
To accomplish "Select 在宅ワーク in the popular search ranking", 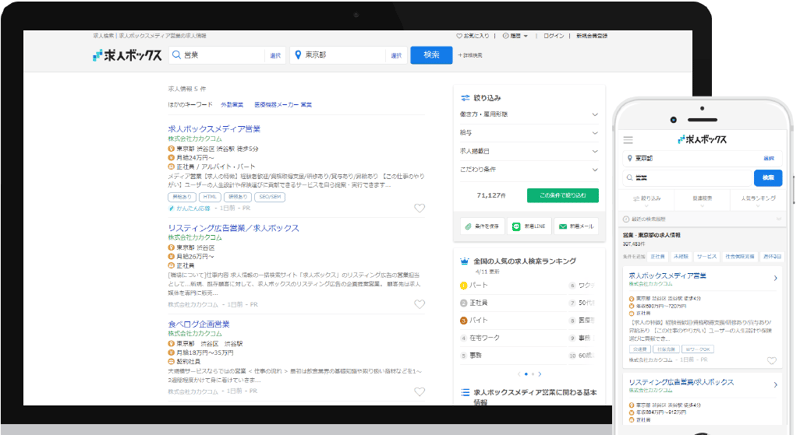I will (x=484, y=338).
